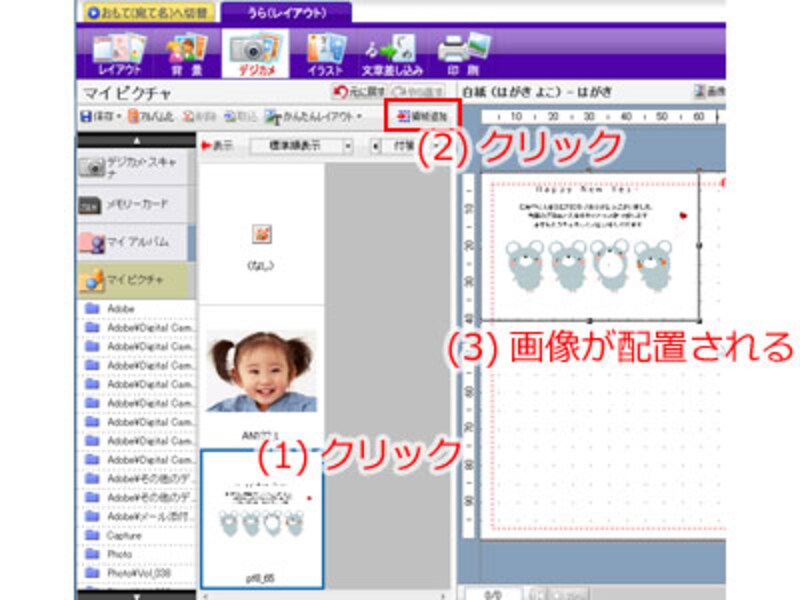The height and width of the screenshot is (600, 800).
Task: Click the red-outlined add-to-layout button
Action: (x=422, y=116)
